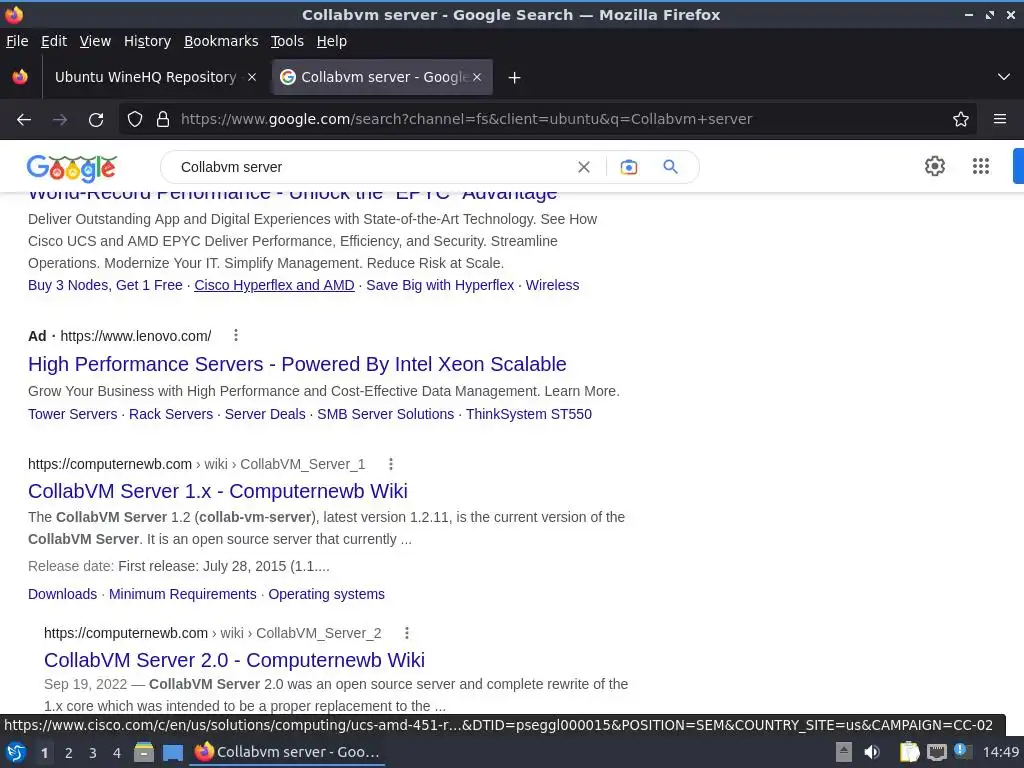Bookmark this page with the star
This screenshot has width=1024, height=768.
(x=961, y=119)
